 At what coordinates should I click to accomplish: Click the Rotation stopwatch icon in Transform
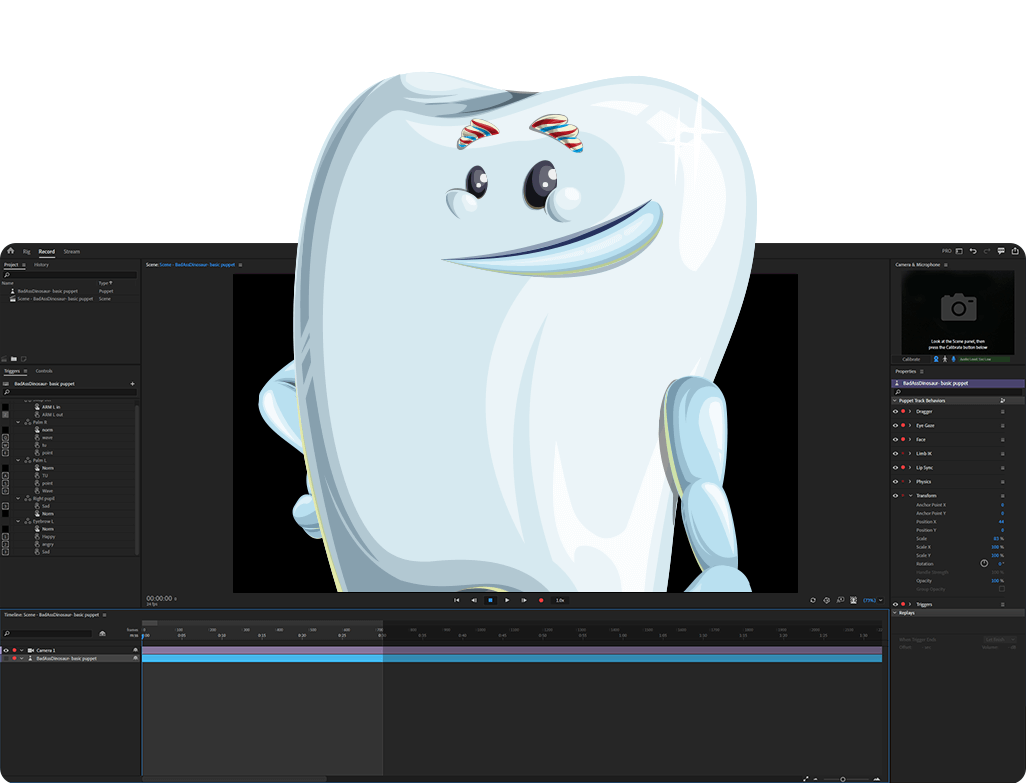[x=985, y=563]
